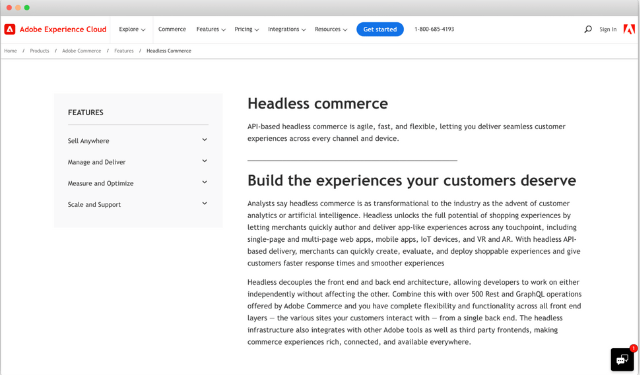Click the Adobe Experience Cloud logo icon
This screenshot has width=640, height=378.
coord(10,29)
